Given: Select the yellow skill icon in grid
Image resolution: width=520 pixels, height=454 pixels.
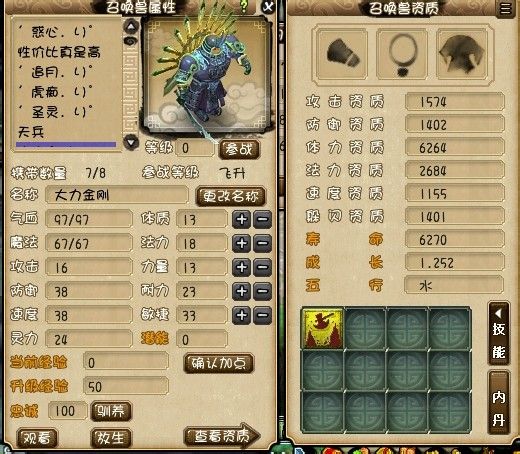Looking at the screenshot, I should tap(322, 328).
